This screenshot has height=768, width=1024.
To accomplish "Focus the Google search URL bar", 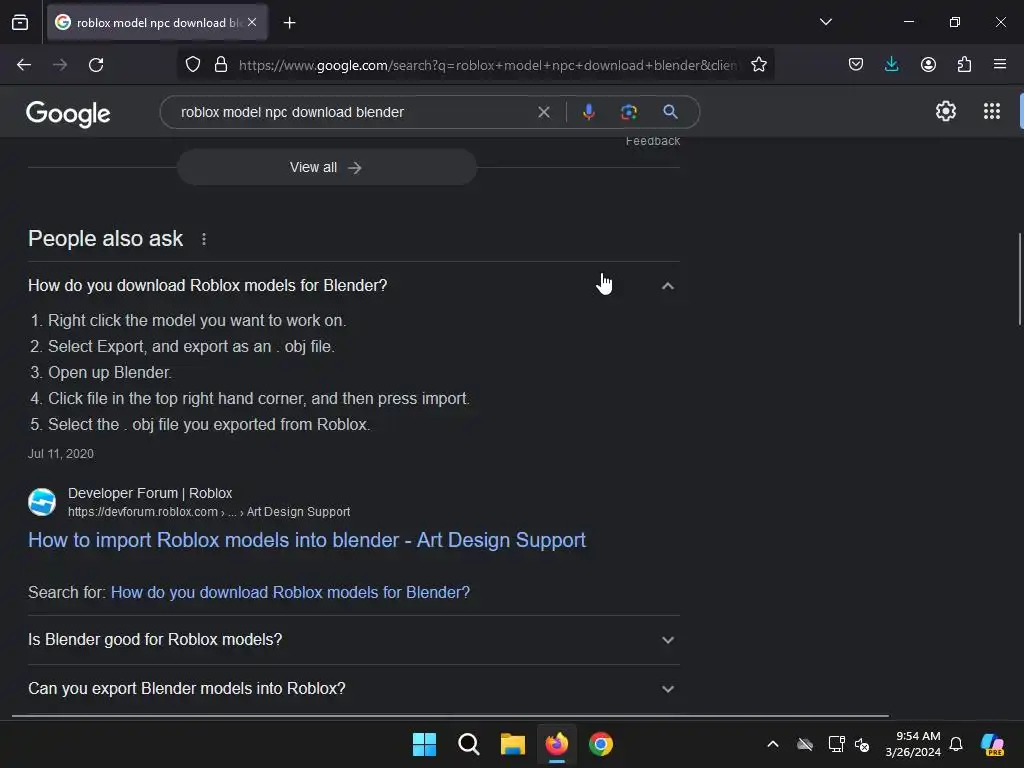I will [x=487, y=65].
